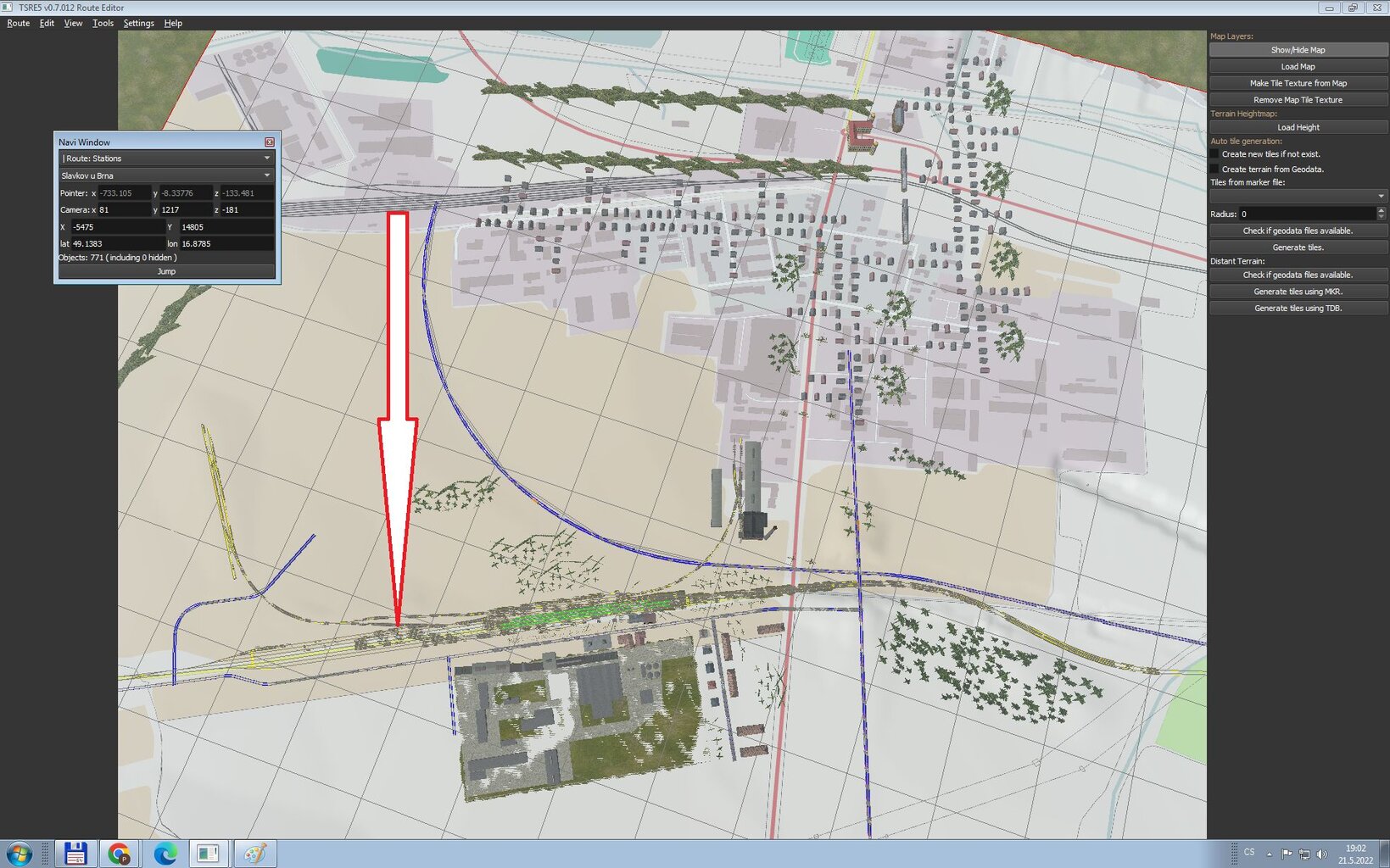Image resolution: width=1390 pixels, height=868 pixels.
Task: Expand the Tiles from marker file dropdown
Action: point(1298,197)
